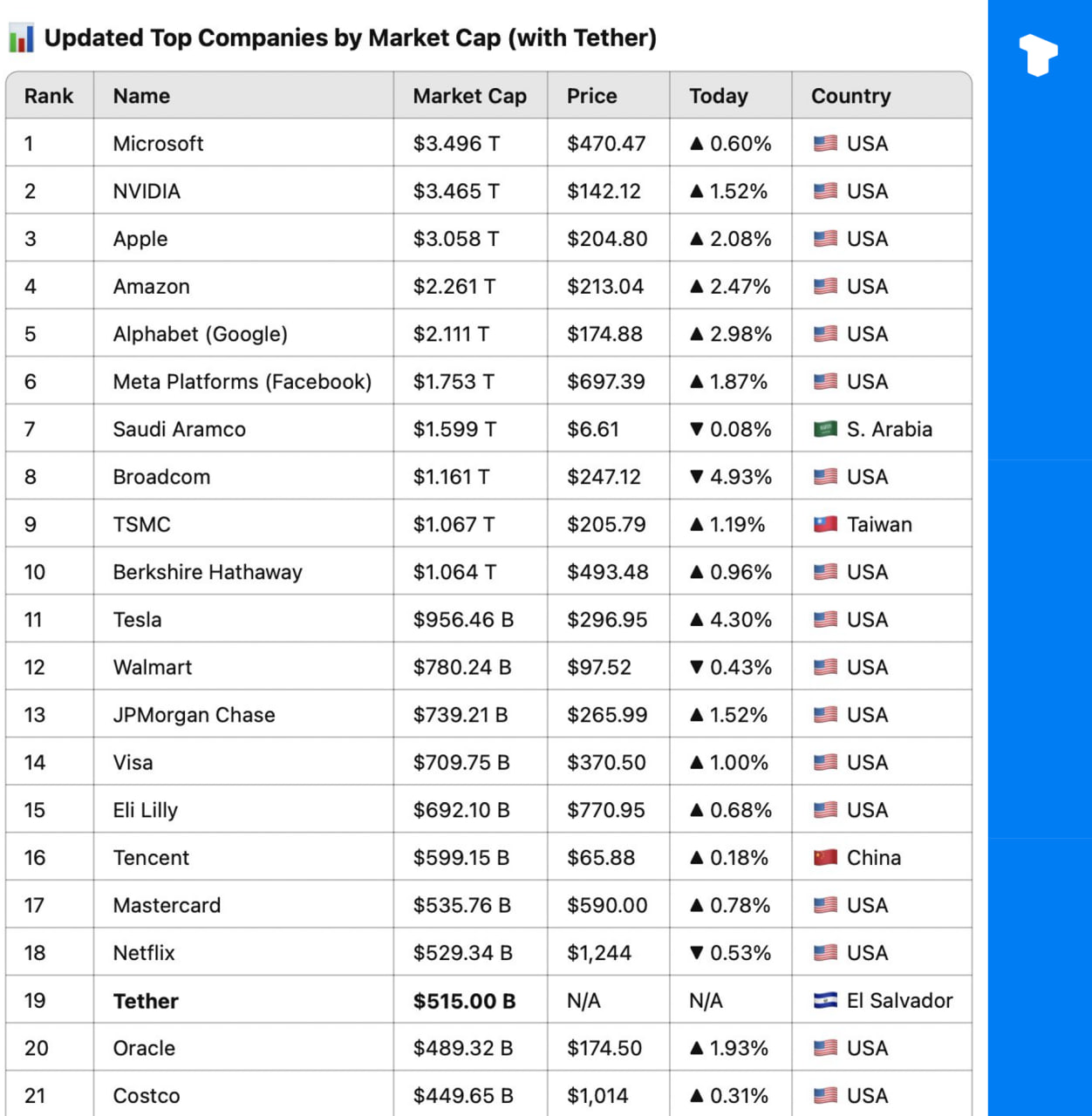Click Eli Lilly's $770.95 price

(x=605, y=810)
